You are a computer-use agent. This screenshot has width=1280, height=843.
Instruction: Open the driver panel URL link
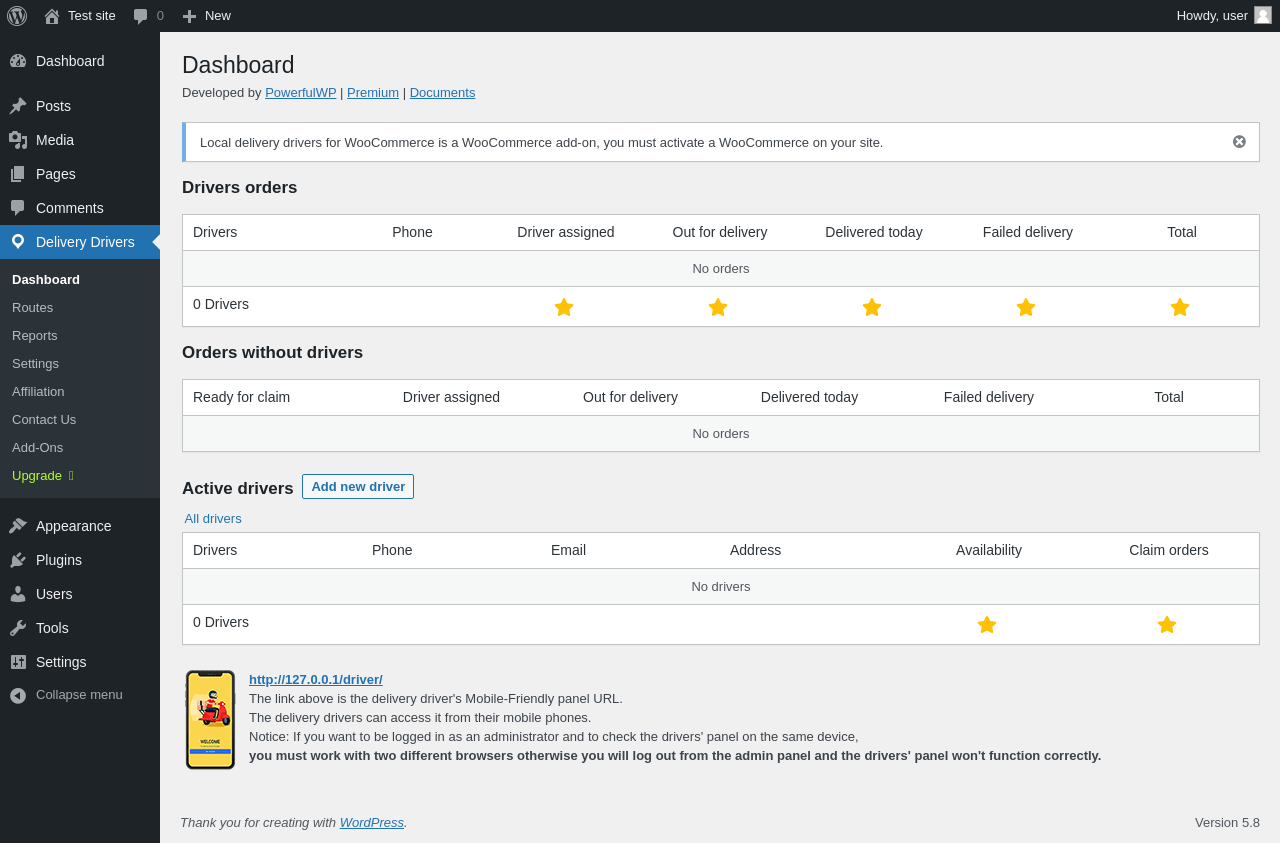click(x=315, y=680)
